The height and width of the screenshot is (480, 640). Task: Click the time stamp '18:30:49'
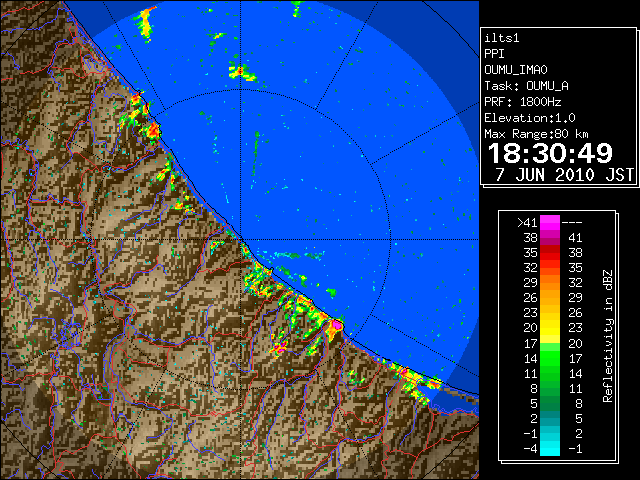tap(550, 153)
